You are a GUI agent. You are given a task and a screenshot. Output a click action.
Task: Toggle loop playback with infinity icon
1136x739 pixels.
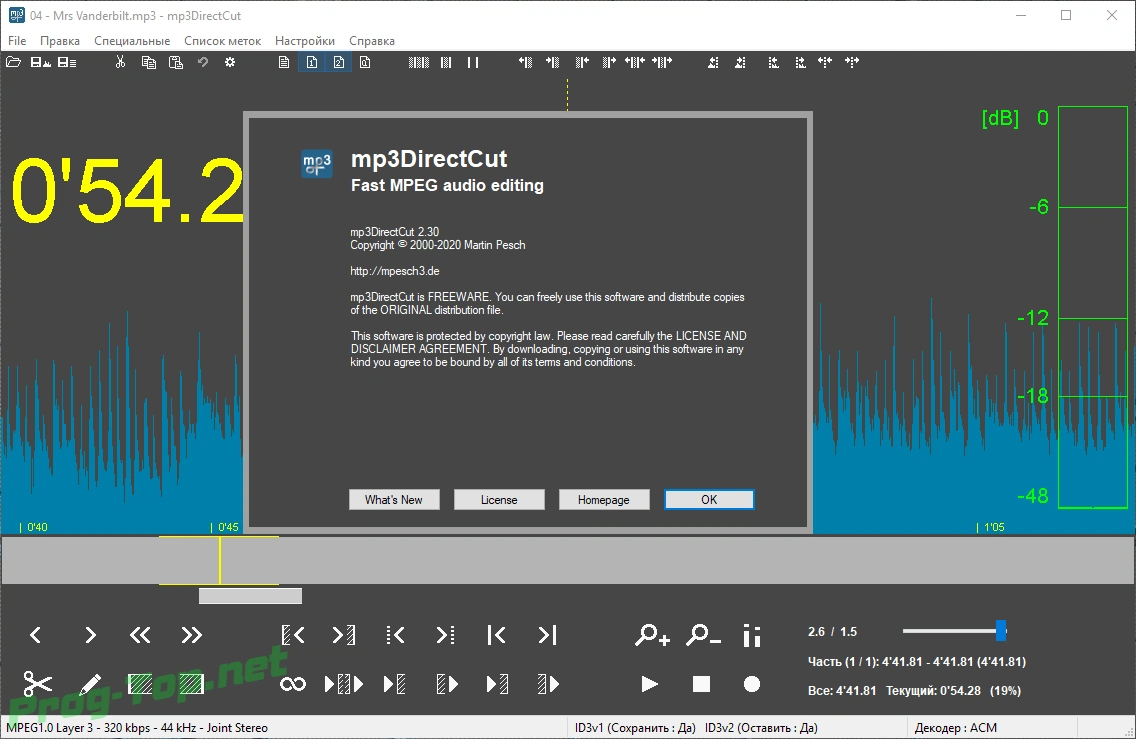(x=293, y=684)
